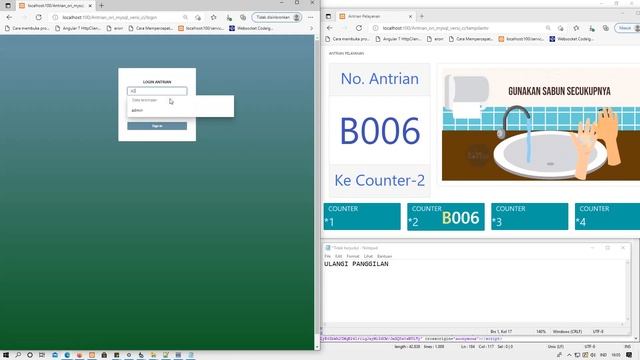Click the 'No. Antrian' header text
The image size is (640, 360).
[x=380, y=79]
